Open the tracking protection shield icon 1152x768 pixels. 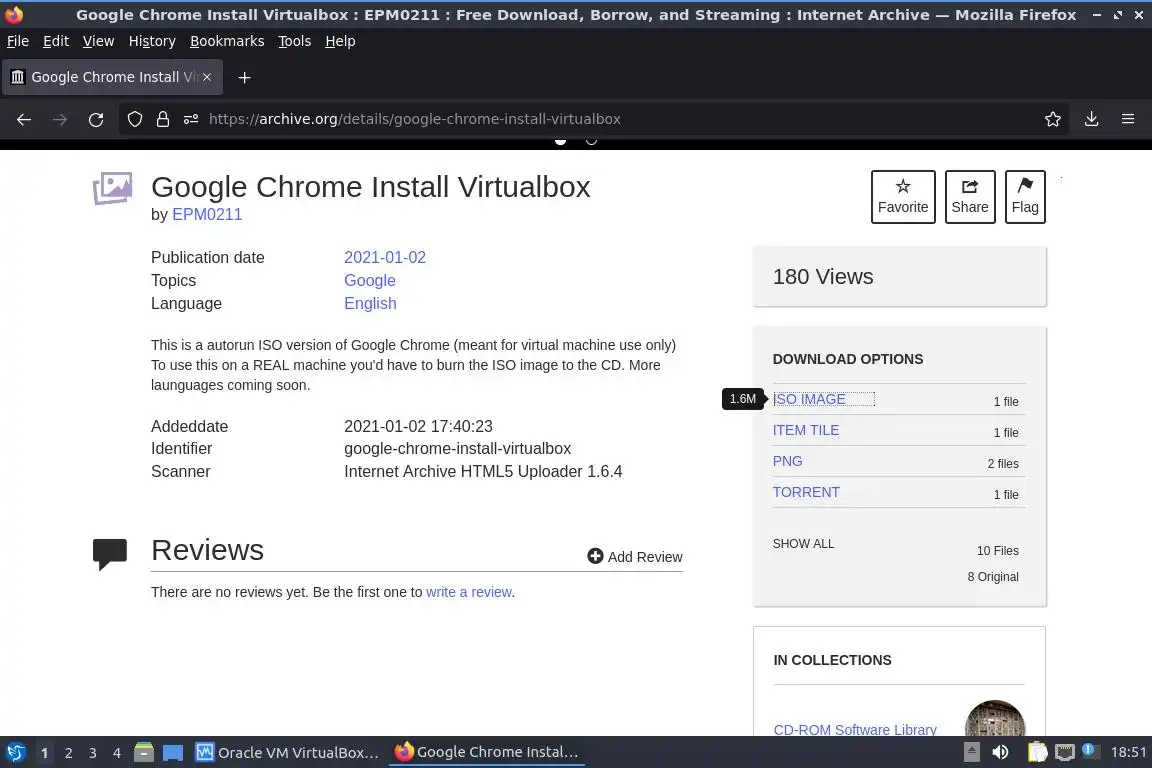tap(134, 119)
